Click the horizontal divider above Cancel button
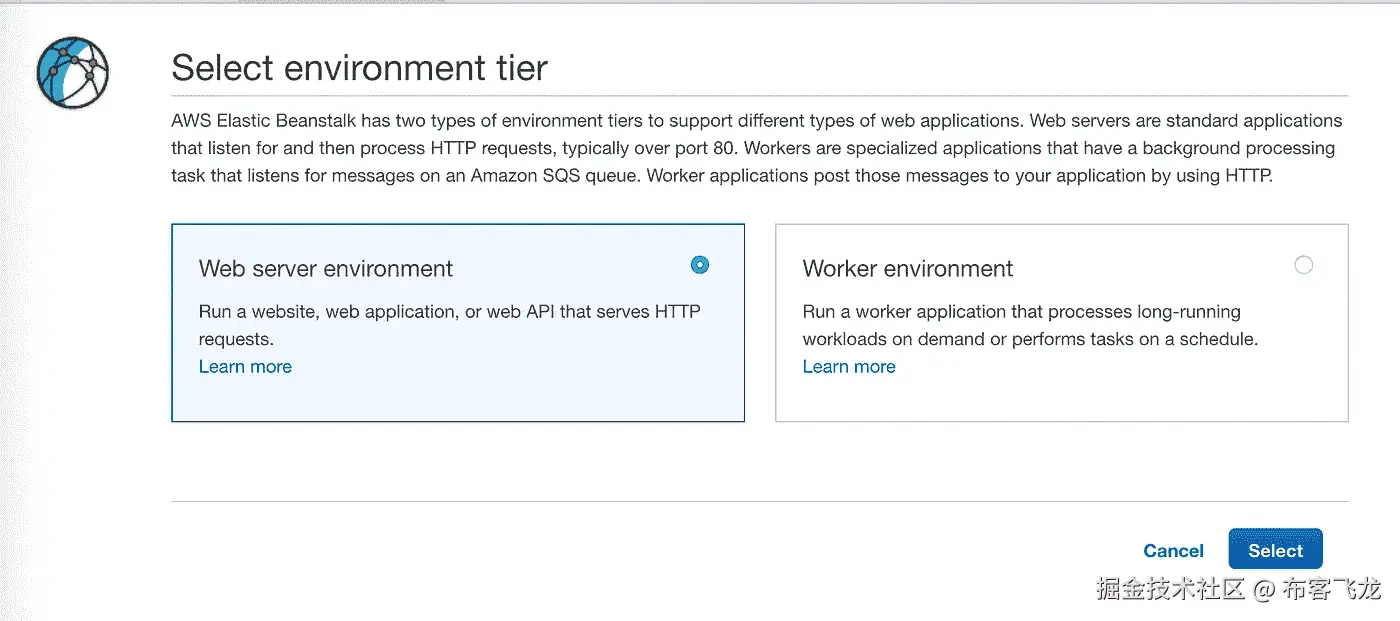This screenshot has height=621, width=1400. coord(760,501)
